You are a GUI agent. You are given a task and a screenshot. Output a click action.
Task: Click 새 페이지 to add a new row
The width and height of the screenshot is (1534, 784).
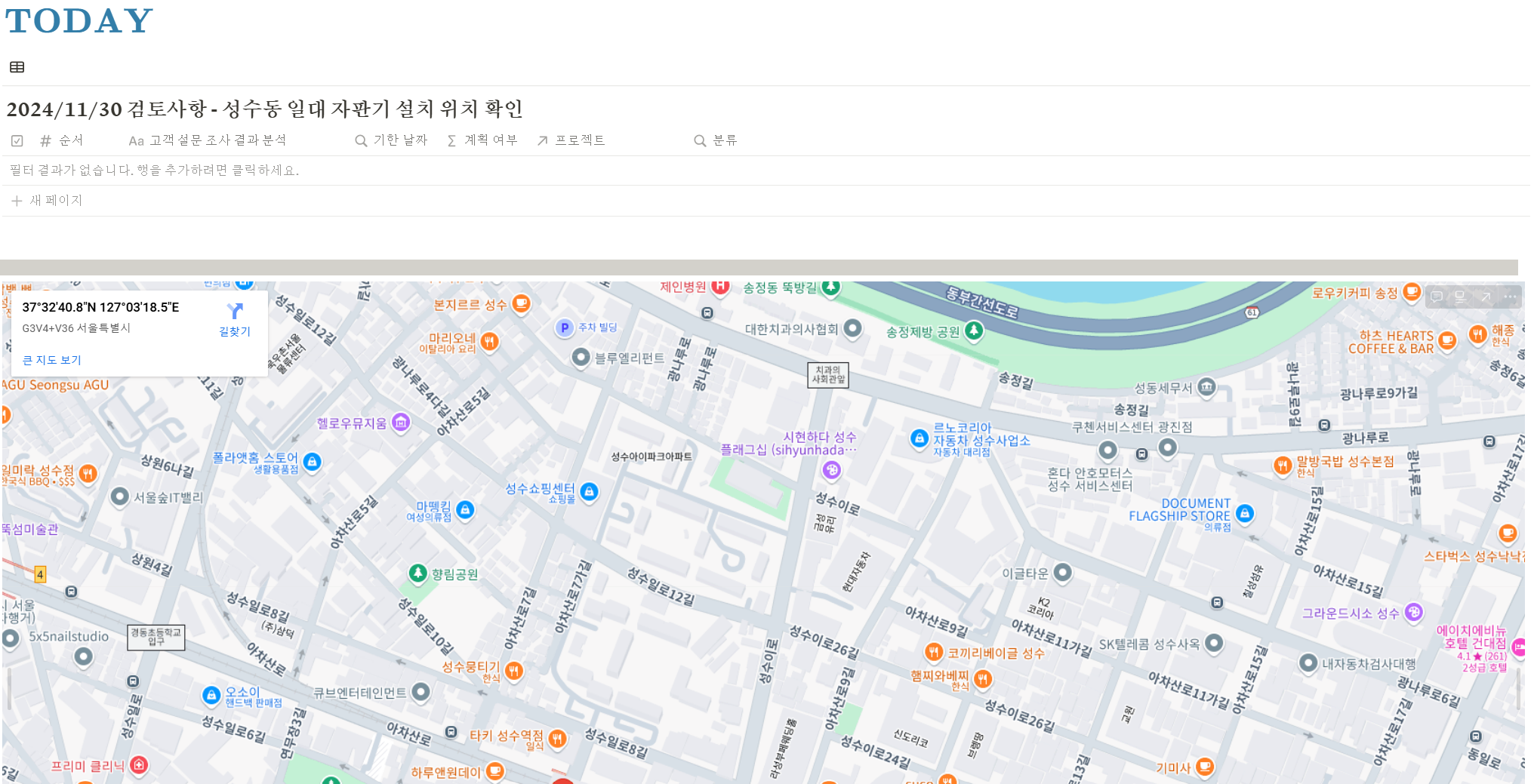[x=47, y=201]
